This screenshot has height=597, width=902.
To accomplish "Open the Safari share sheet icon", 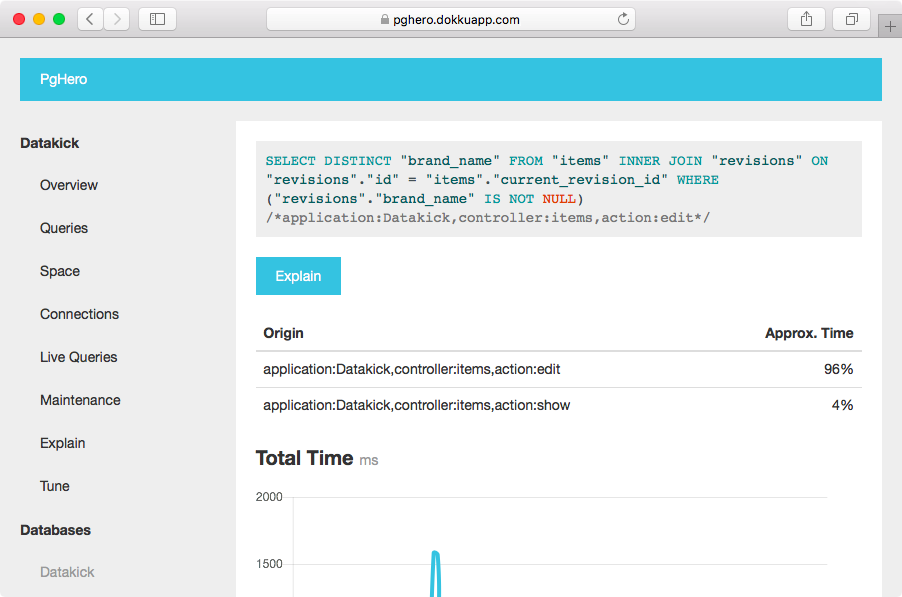I will pyautogui.click(x=807, y=19).
